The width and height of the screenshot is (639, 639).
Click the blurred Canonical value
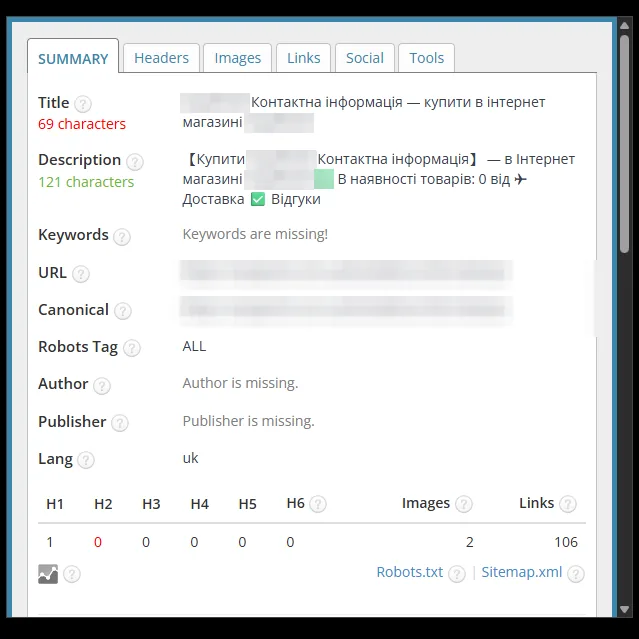[346, 311]
